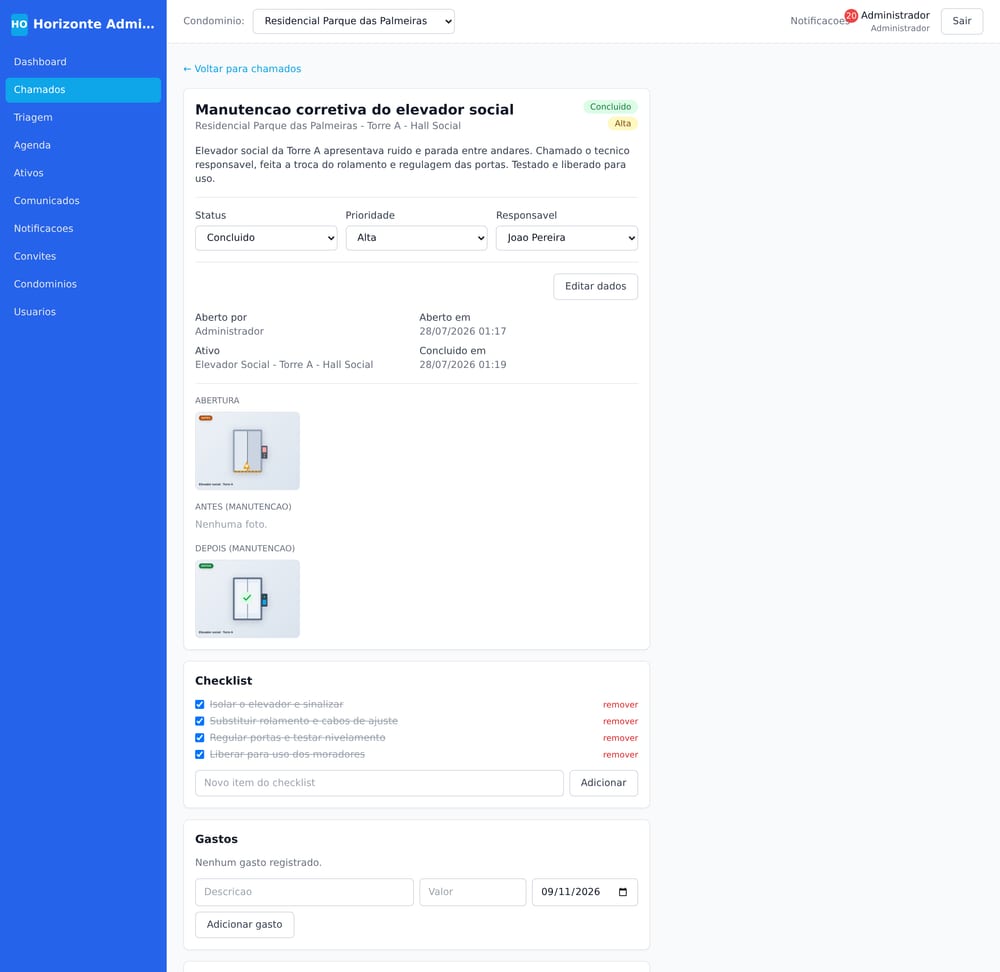
Task: Open the calendar picker in the expense date field
Action: (623, 892)
